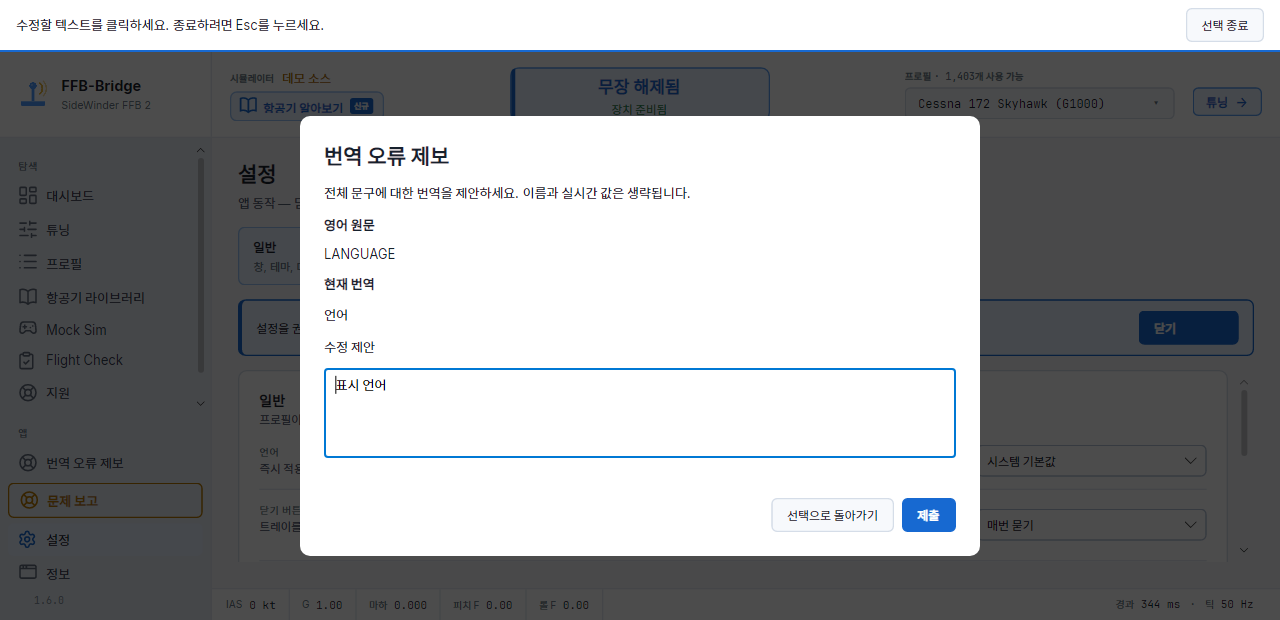Open the Flight Check clipboard icon

click(x=28, y=360)
